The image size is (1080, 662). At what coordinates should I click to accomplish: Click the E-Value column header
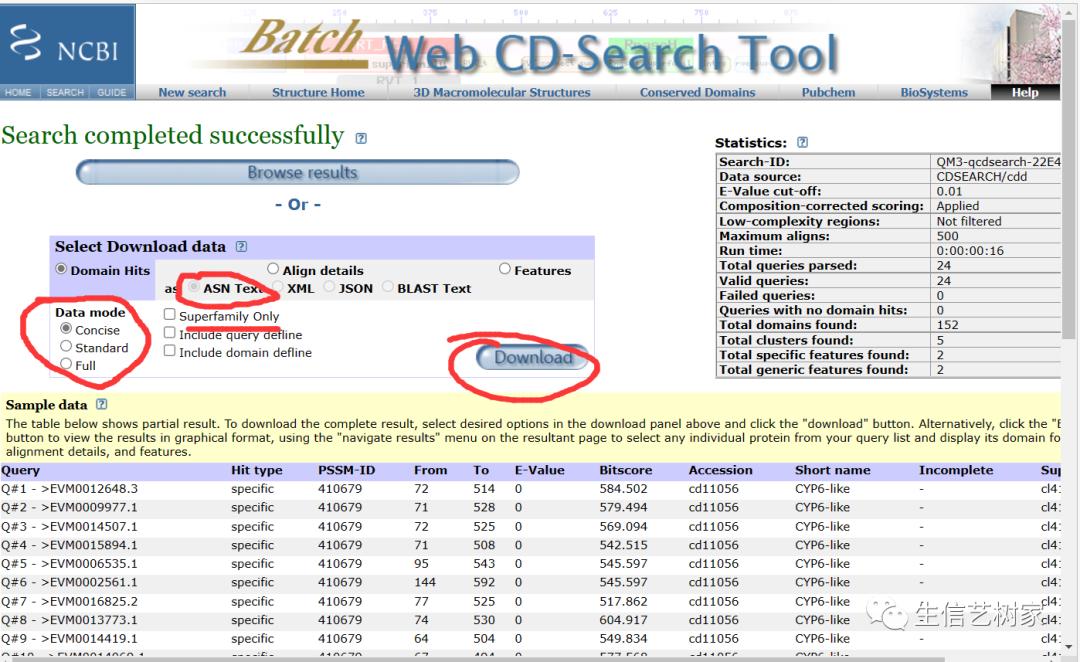[539, 470]
